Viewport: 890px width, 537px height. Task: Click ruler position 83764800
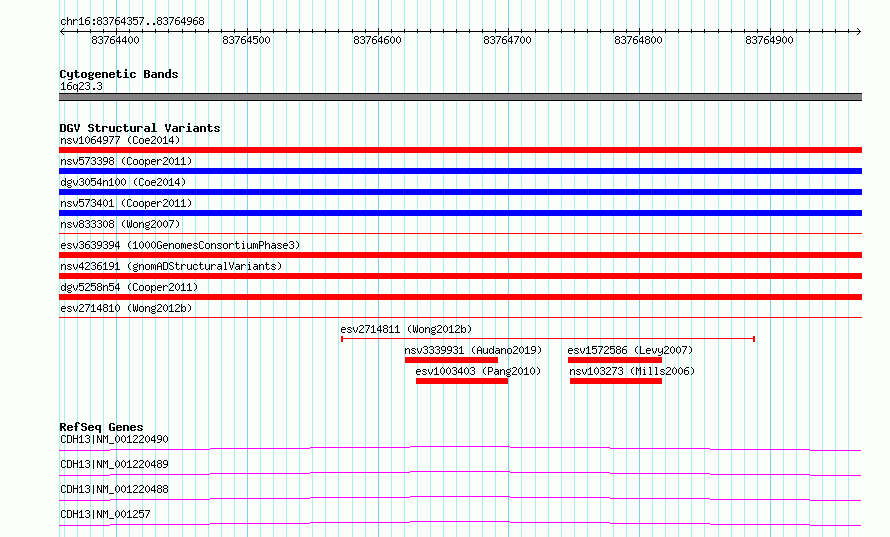(639, 40)
